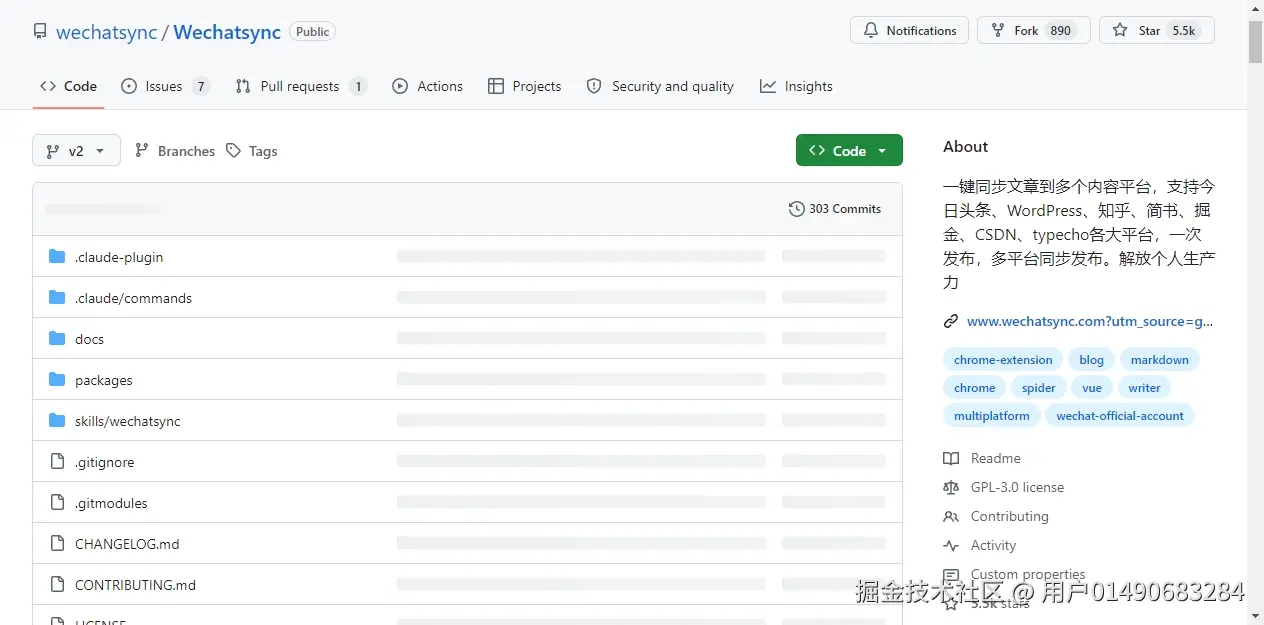Open the skills/wechatsync folder
This screenshot has height=625, width=1264.
[x=128, y=421]
